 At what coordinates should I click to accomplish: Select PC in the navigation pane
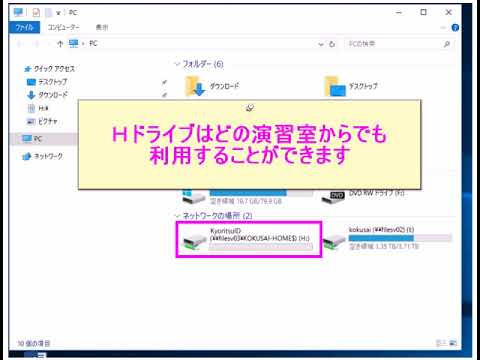pos(38,139)
